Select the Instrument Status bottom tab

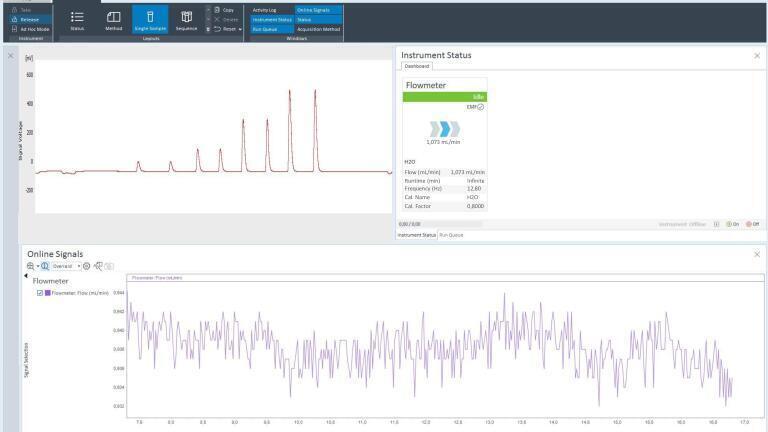coord(416,235)
